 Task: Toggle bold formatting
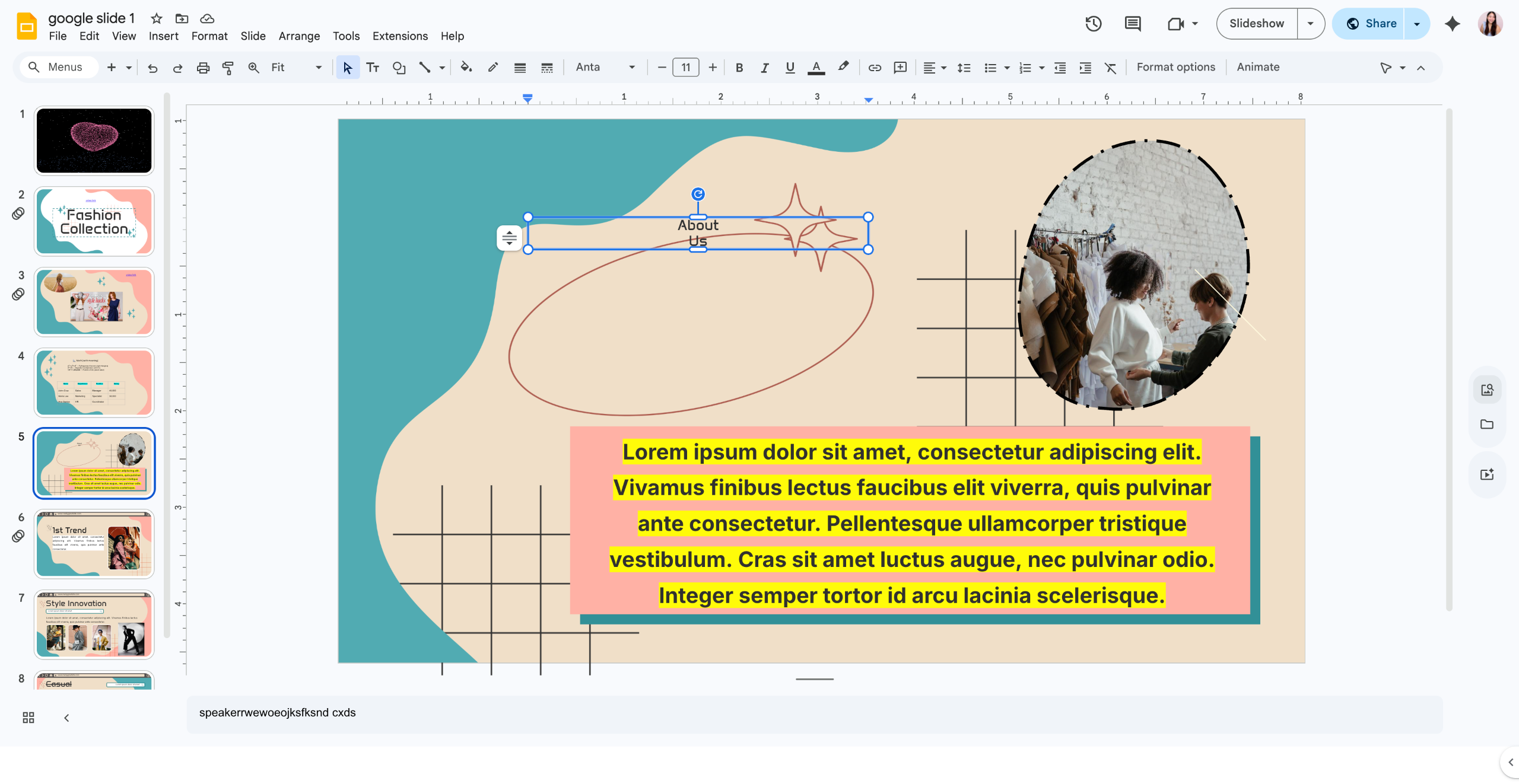[x=739, y=68]
